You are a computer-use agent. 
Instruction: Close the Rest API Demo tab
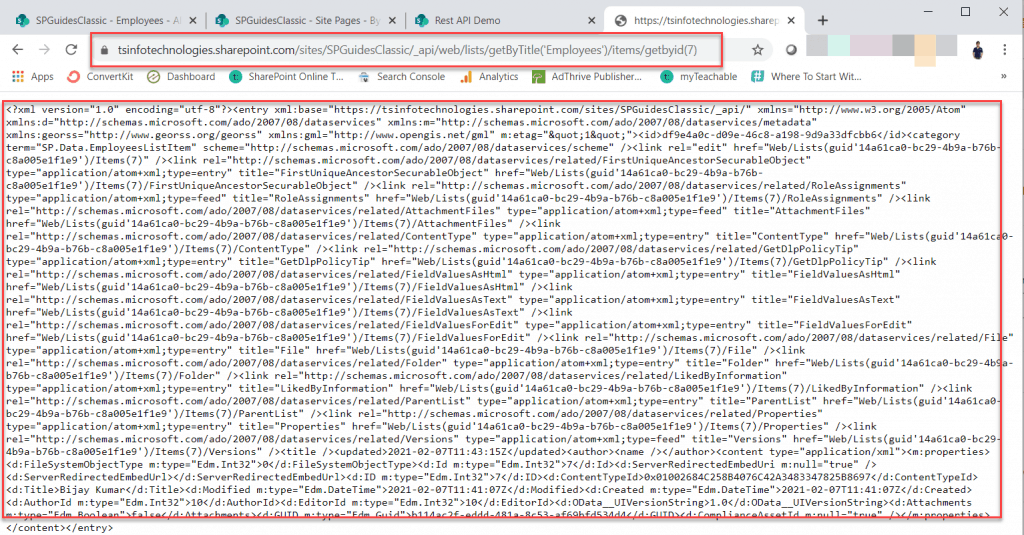click(x=591, y=20)
